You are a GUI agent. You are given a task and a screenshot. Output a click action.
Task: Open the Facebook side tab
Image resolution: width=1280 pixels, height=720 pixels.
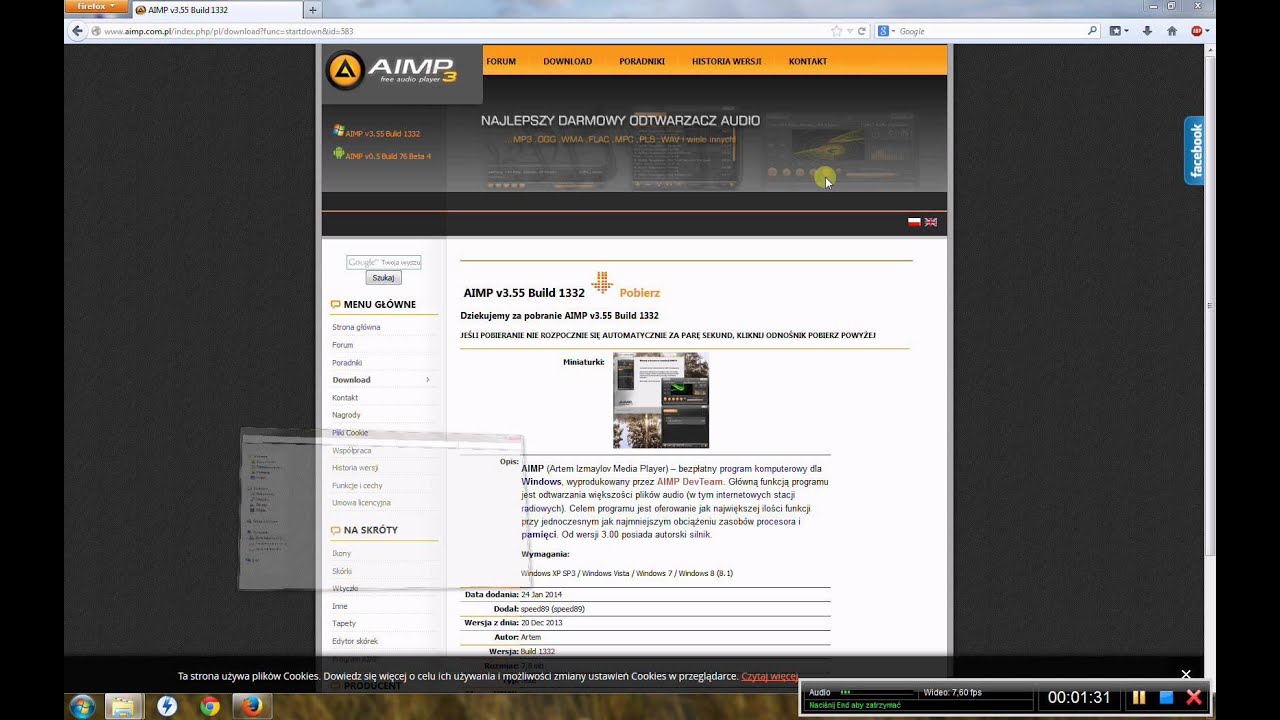1195,150
